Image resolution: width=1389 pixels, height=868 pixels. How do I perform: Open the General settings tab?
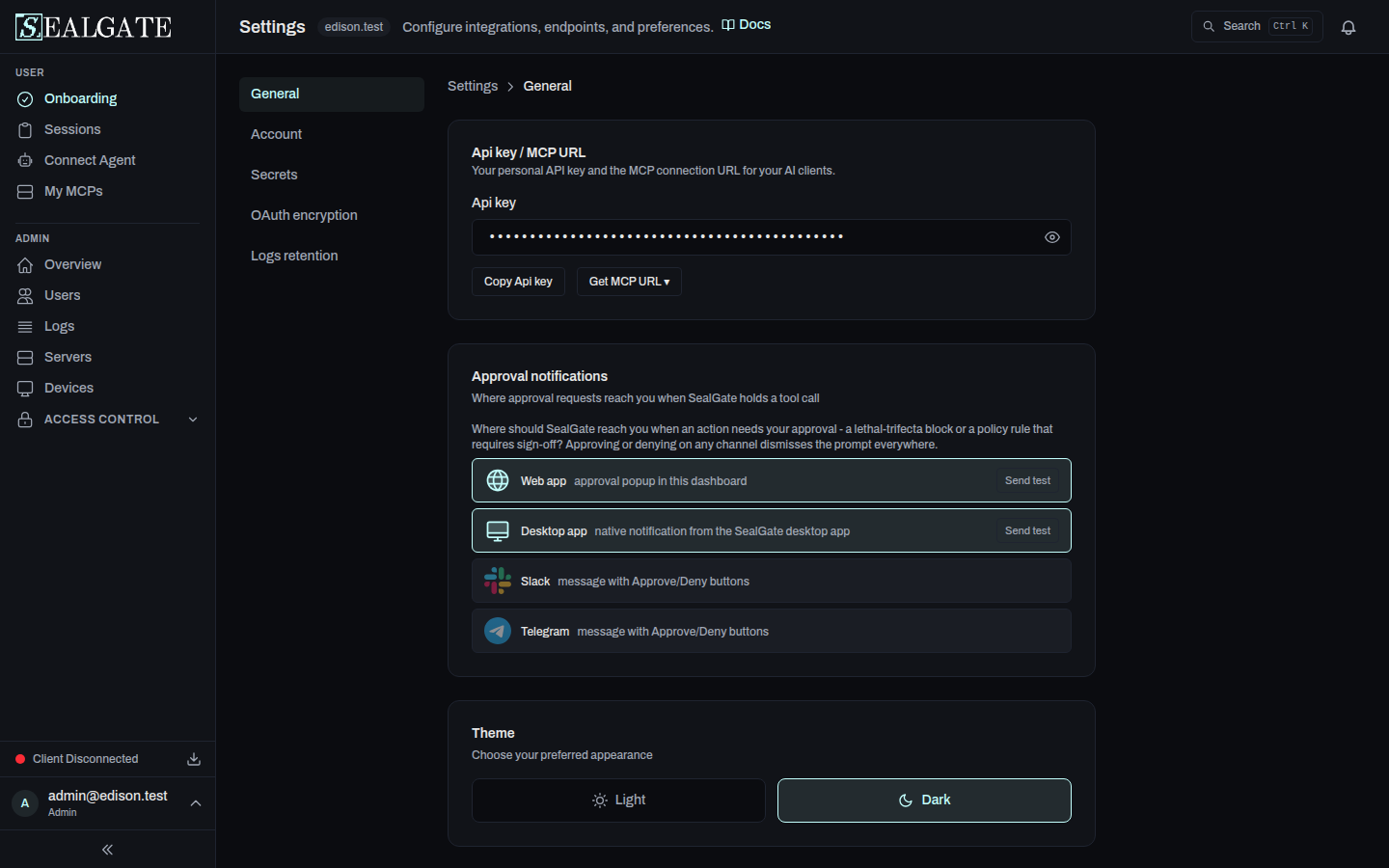tap(332, 95)
